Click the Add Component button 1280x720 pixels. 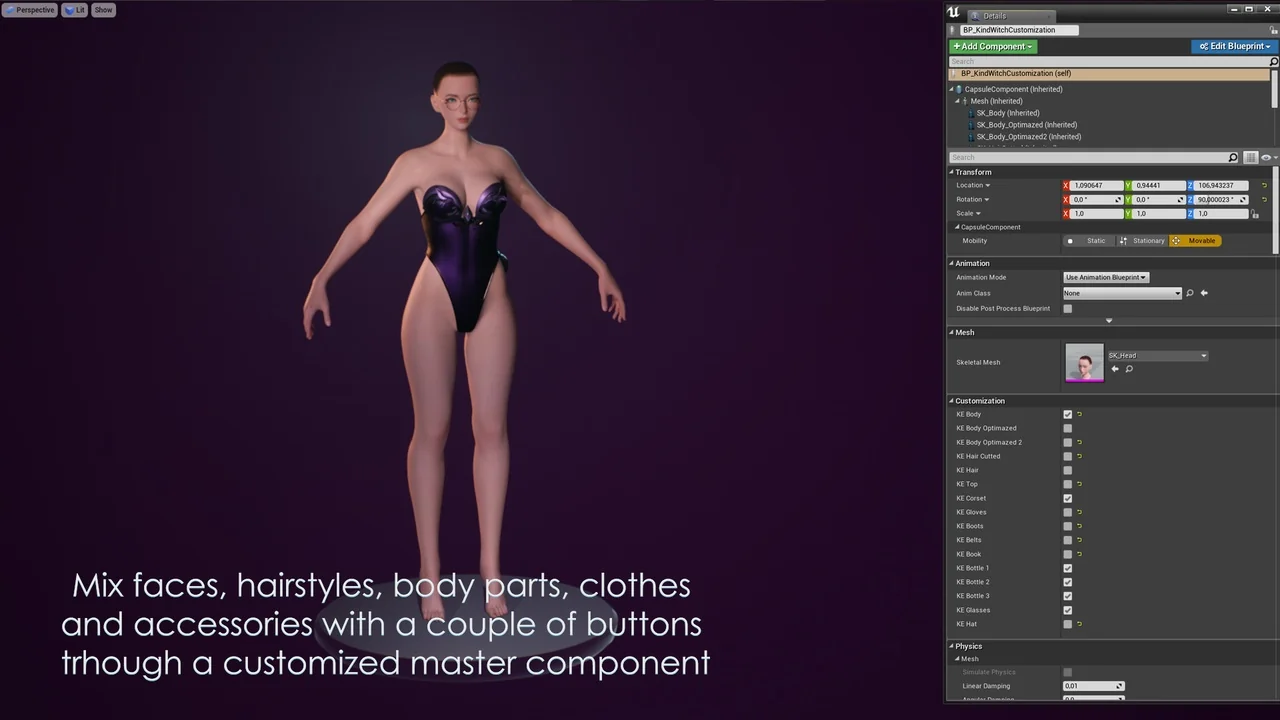pos(992,46)
